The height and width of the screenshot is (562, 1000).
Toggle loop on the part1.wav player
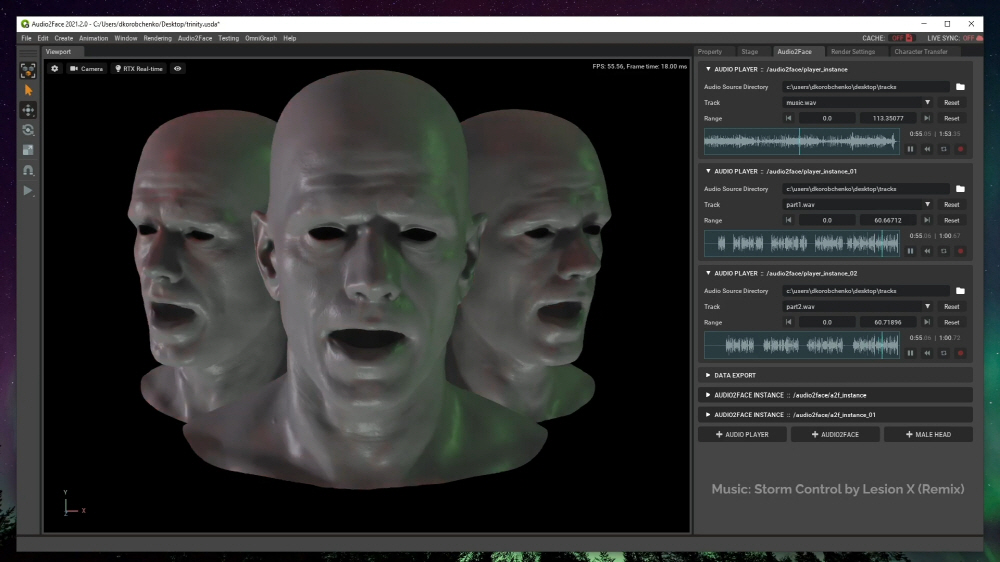point(943,251)
